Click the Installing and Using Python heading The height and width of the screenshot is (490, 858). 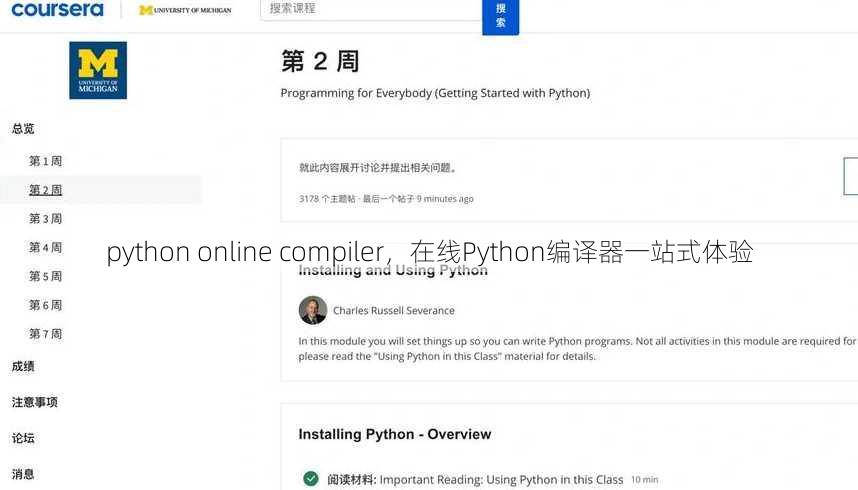click(393, 270)
